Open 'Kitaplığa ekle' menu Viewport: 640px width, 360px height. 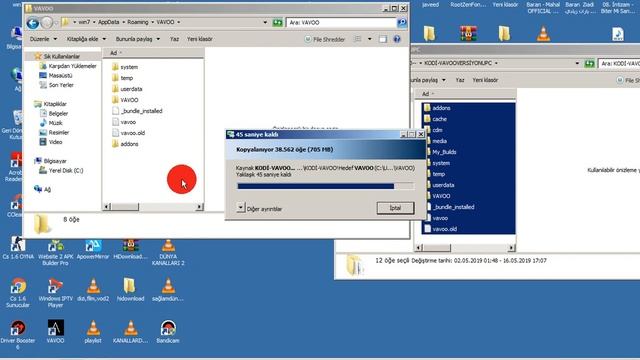pyautogui.click(x=86, y=39)
